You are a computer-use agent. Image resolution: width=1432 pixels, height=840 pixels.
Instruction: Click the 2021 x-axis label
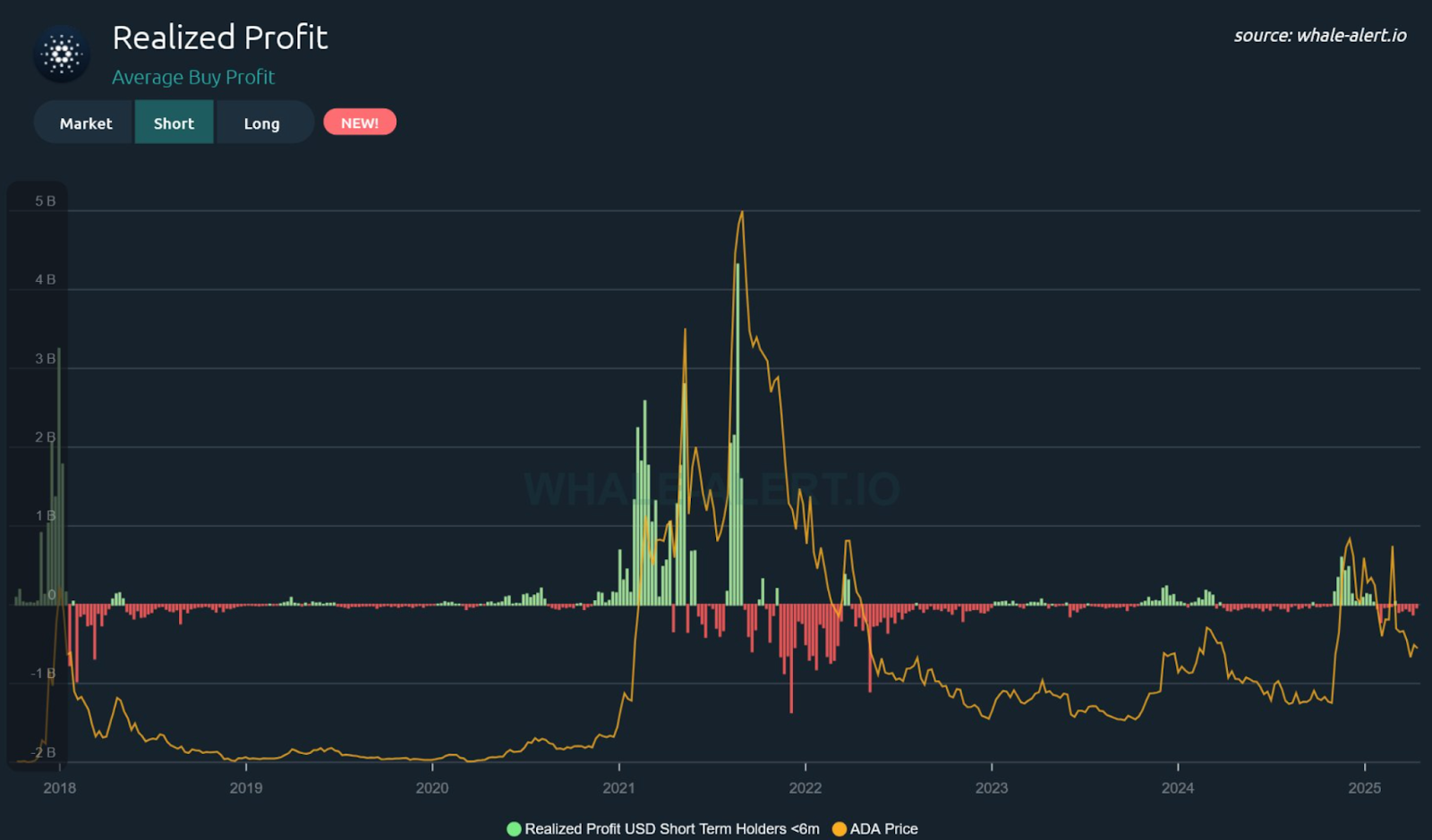[618, 788]
